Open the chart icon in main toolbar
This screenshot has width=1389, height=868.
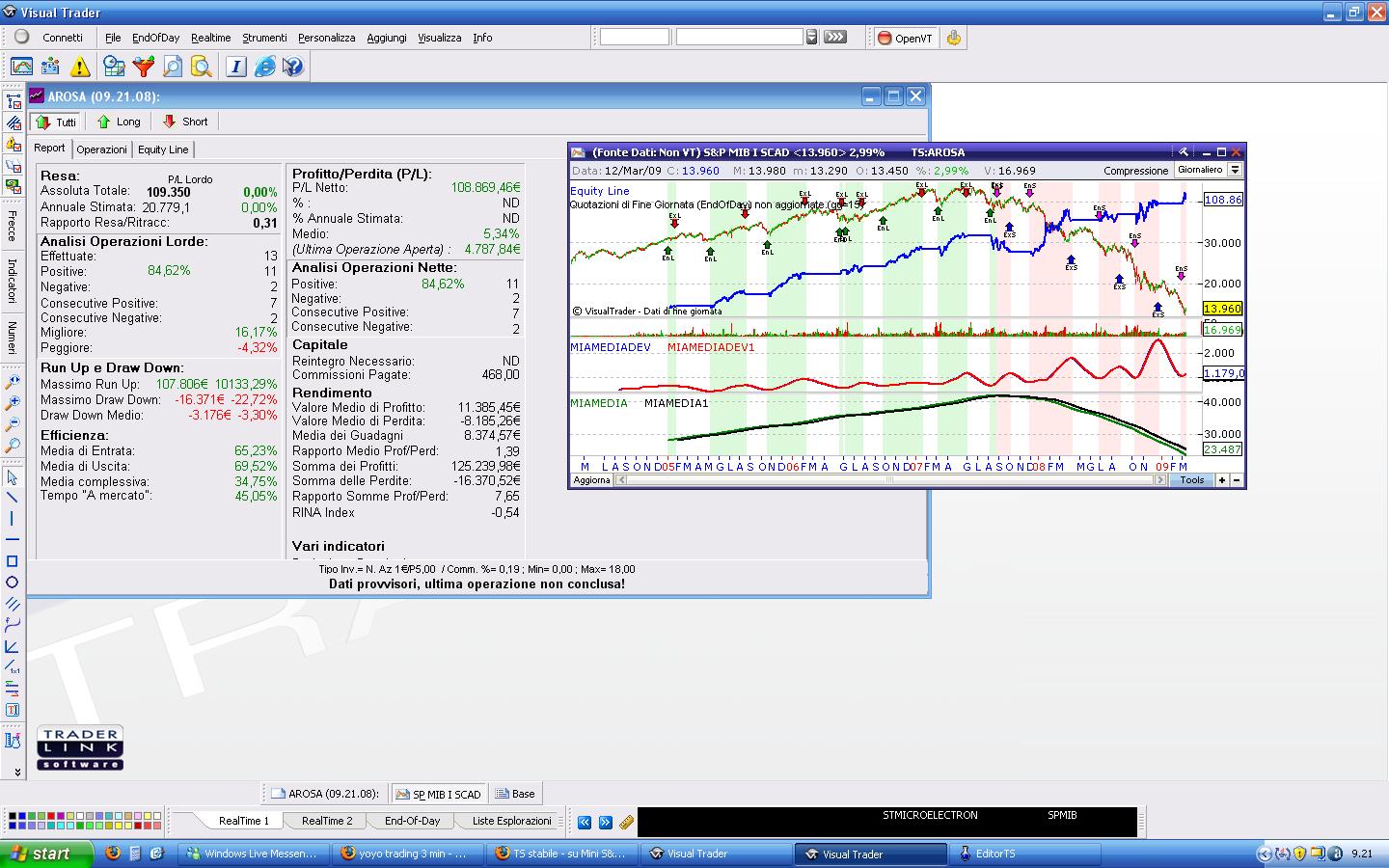coord(21,67)
